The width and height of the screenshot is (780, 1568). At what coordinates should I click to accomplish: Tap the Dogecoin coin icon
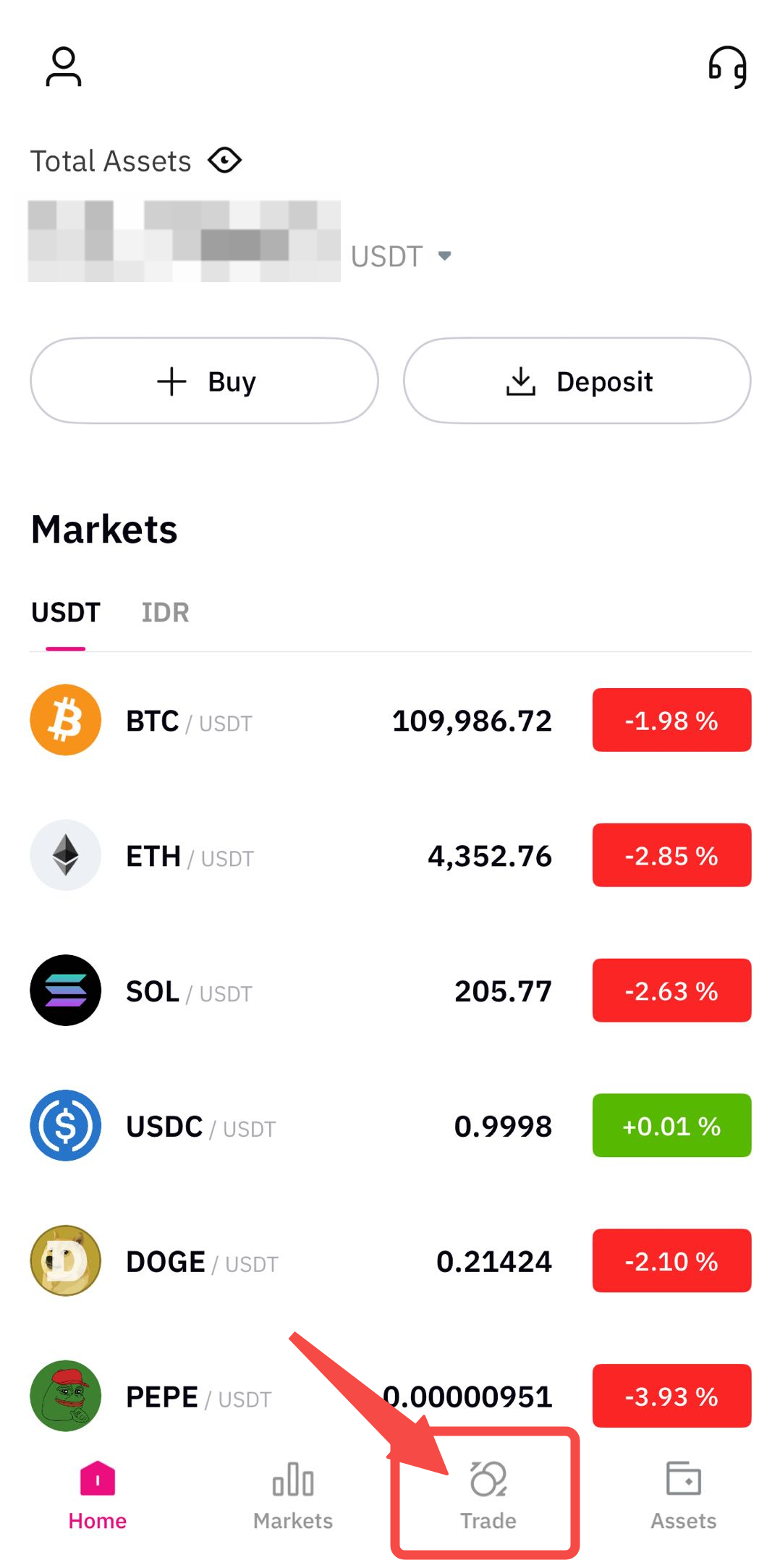pyautogui.click(x=66, y=1260)
